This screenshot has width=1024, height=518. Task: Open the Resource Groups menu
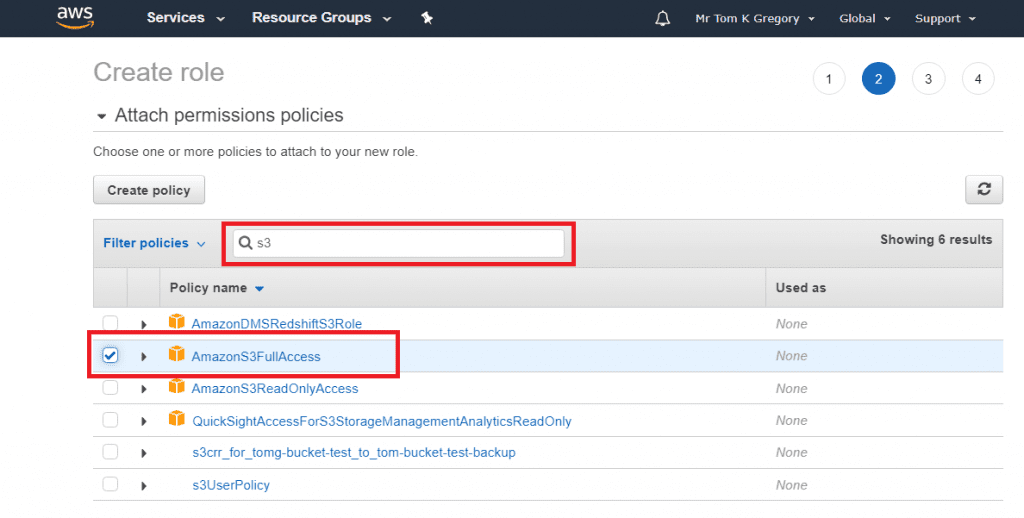pos(320,18)
